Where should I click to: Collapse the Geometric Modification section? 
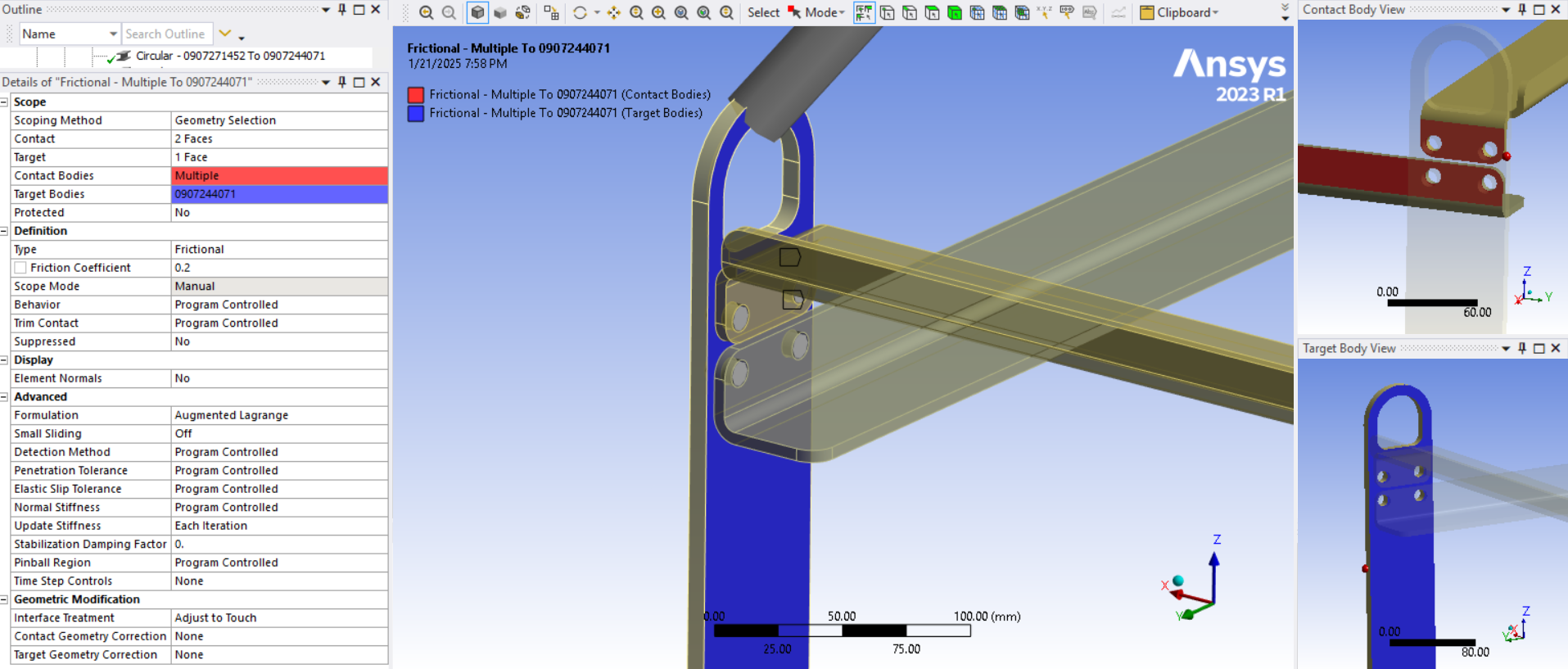click(x=5, y=599)
